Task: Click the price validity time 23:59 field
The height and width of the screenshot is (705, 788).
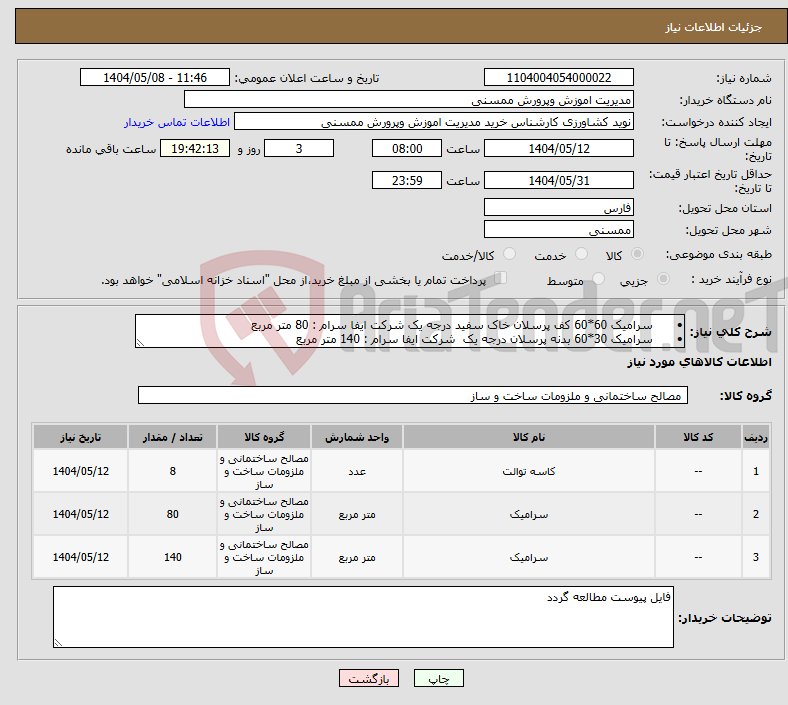Action: click(x=407, y=180)
